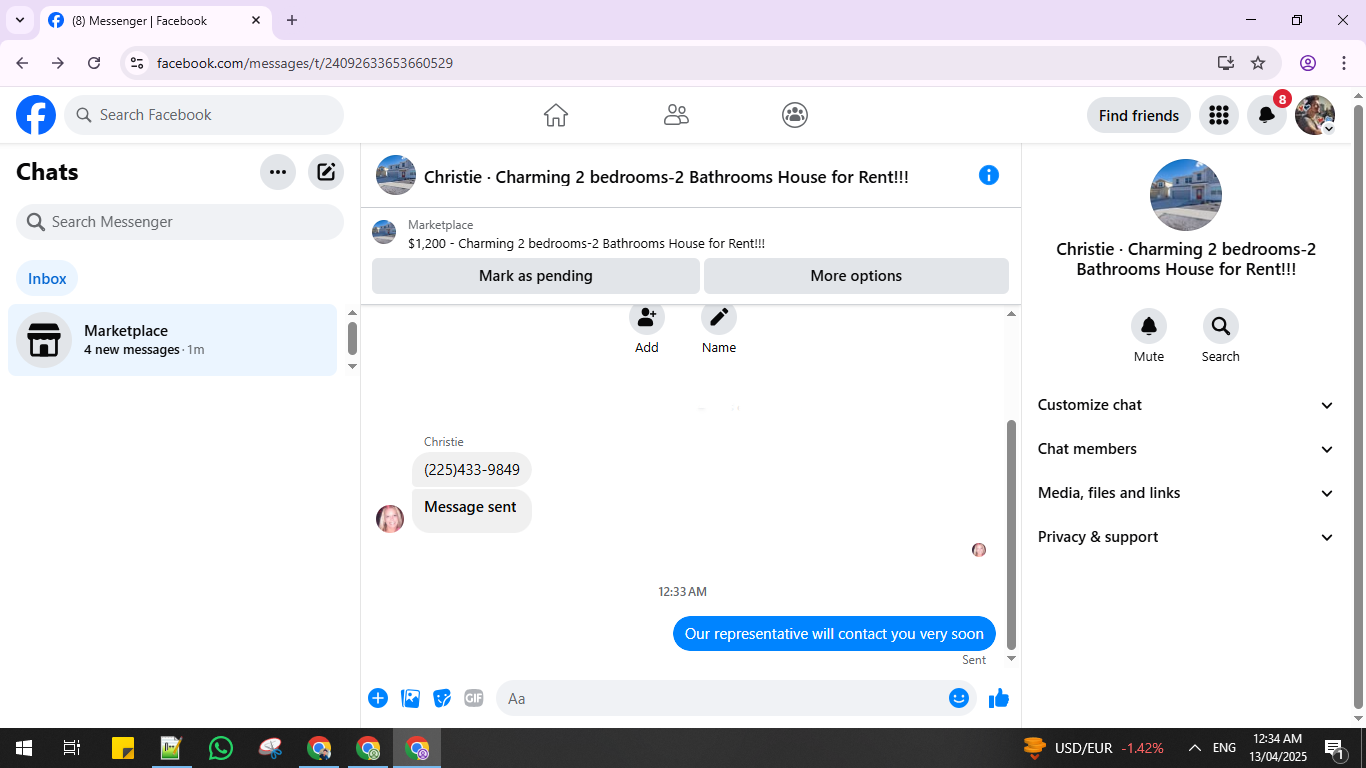Click the Find friends button
The width and height of the screenshot is (1366, 768).
click(x=1139, y=115)
